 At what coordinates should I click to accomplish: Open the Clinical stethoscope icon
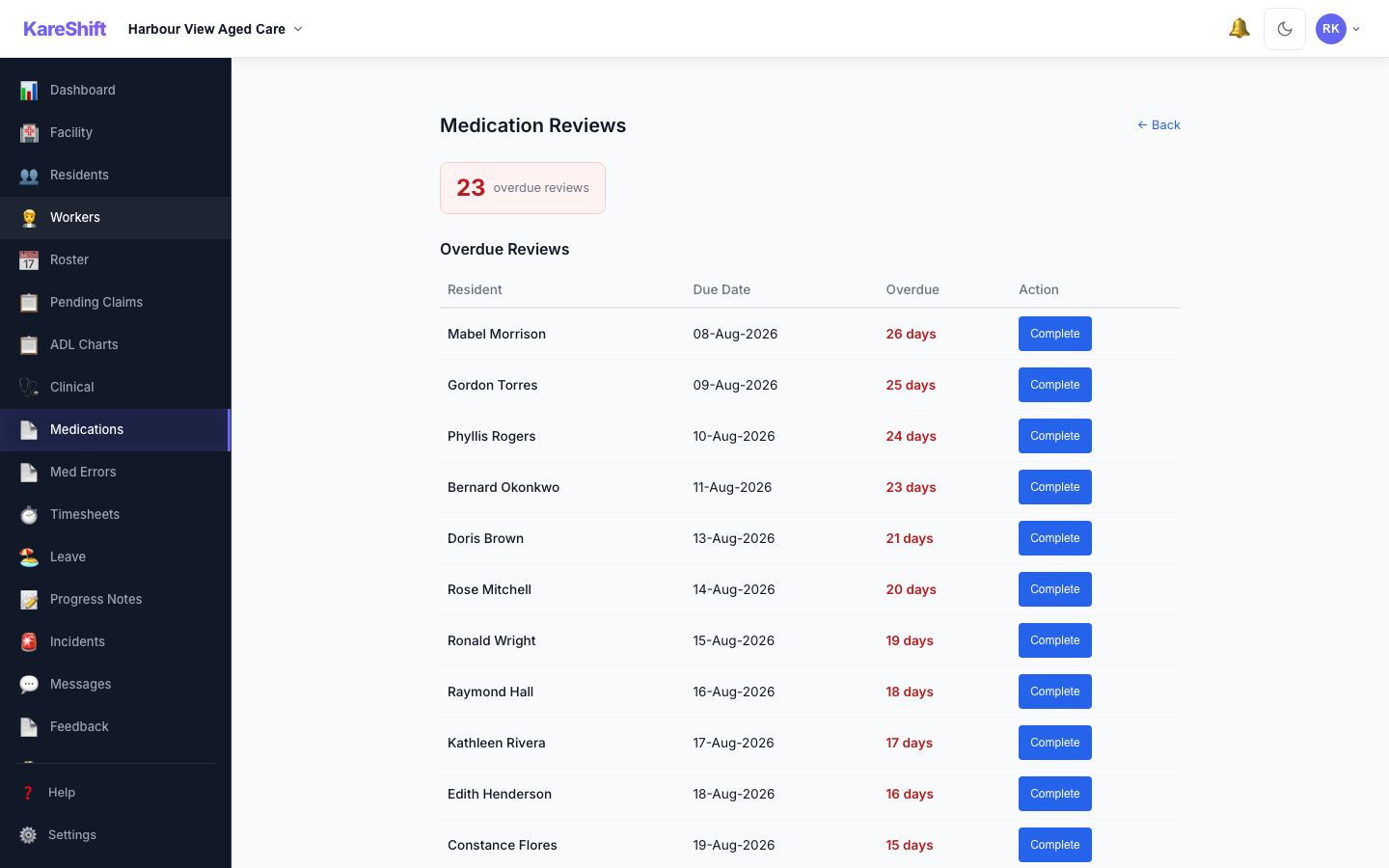point(29,387)
